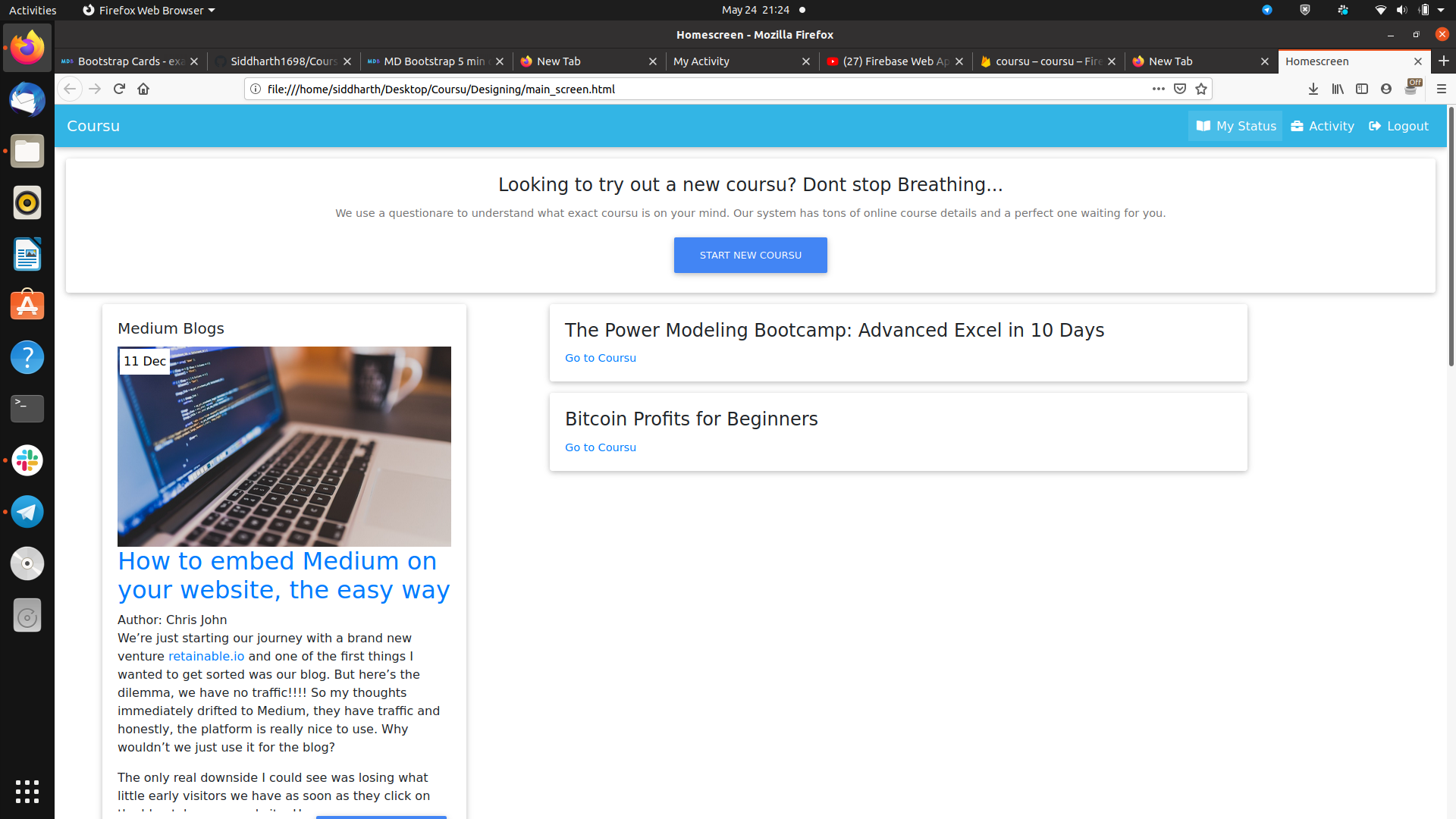The width and height of the screenshot is (1456, 819).
Task: Save page to Pocket icon
Action: click(x=1180, y=89)
